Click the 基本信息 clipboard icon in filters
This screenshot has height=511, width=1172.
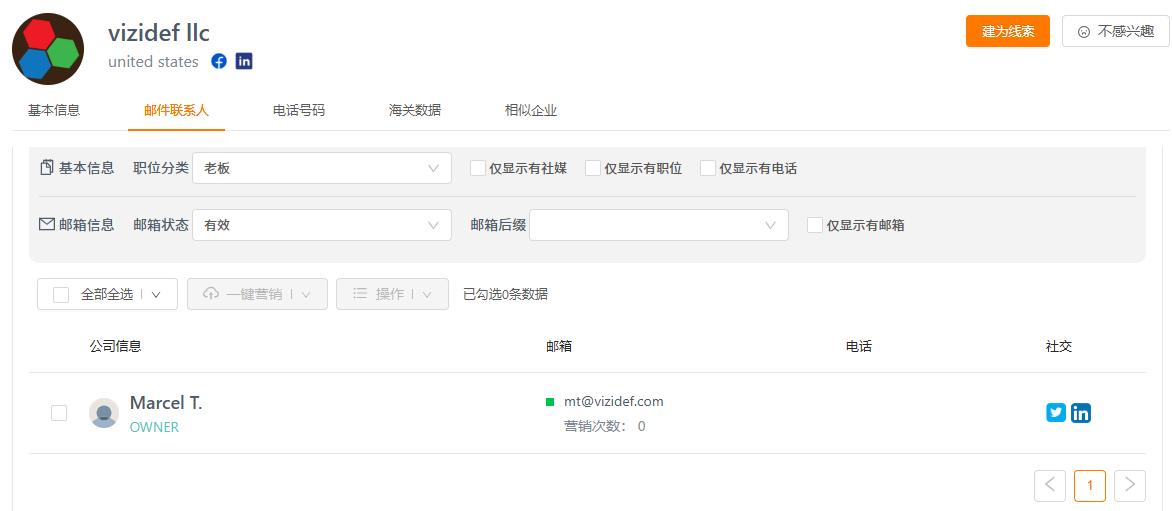point(46,168)
